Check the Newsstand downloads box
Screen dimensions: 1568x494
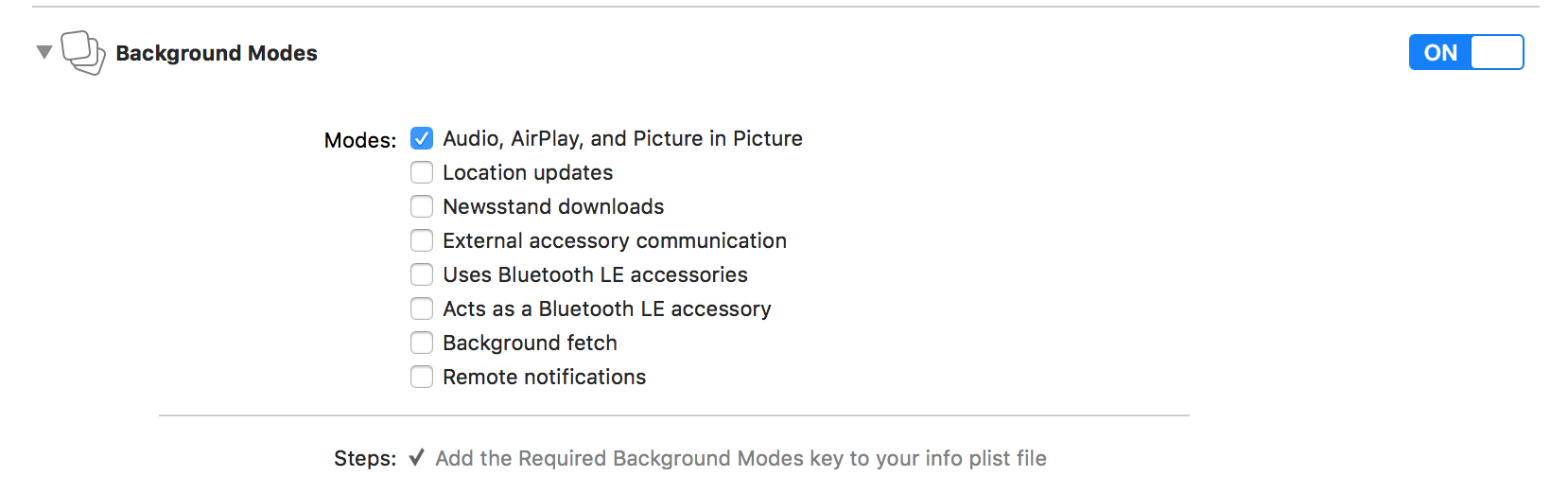coord(422,206)
